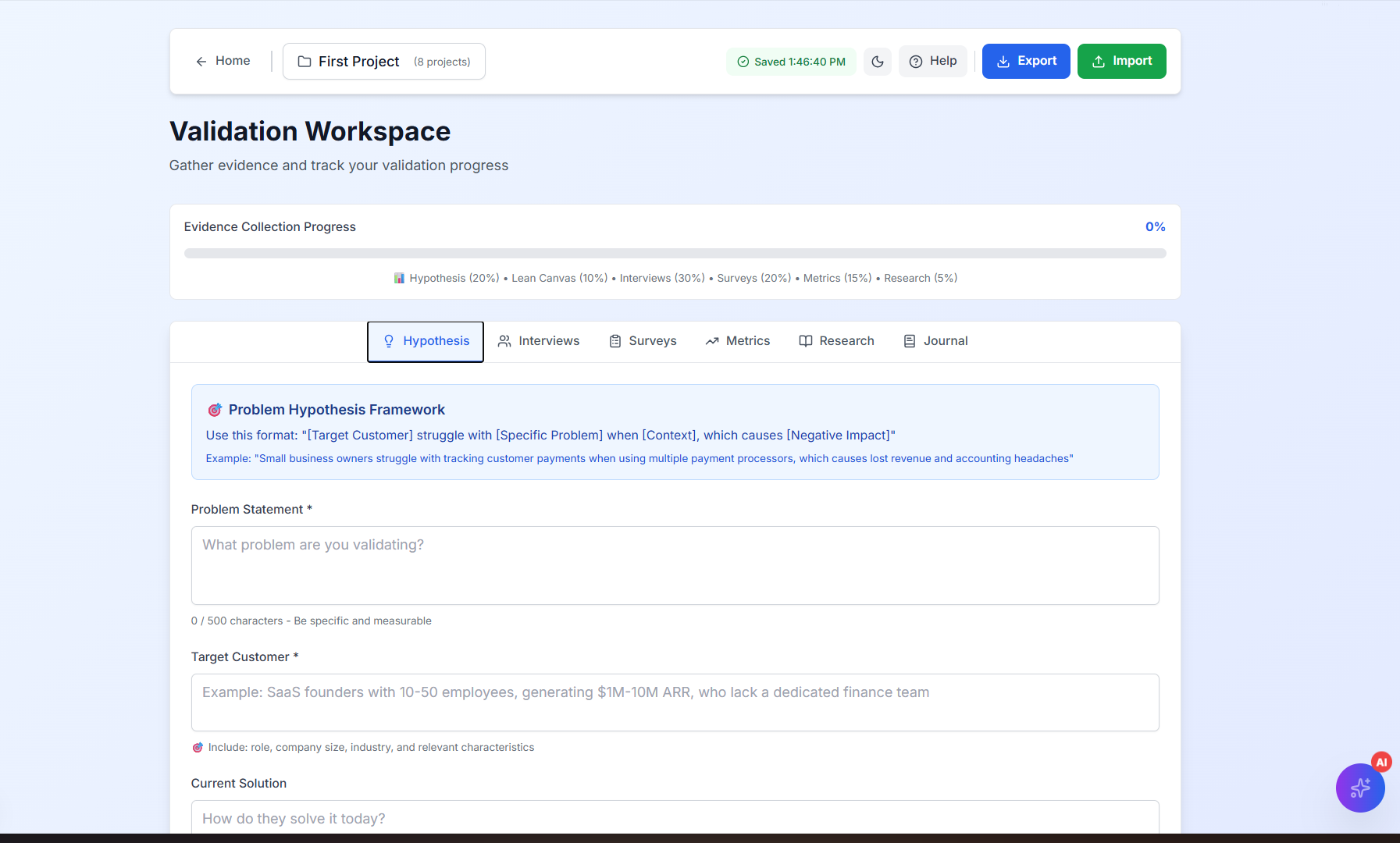Viewport: 1400px width, 843px height.
Task: Go to the Metrics tab
Action: 737,341
